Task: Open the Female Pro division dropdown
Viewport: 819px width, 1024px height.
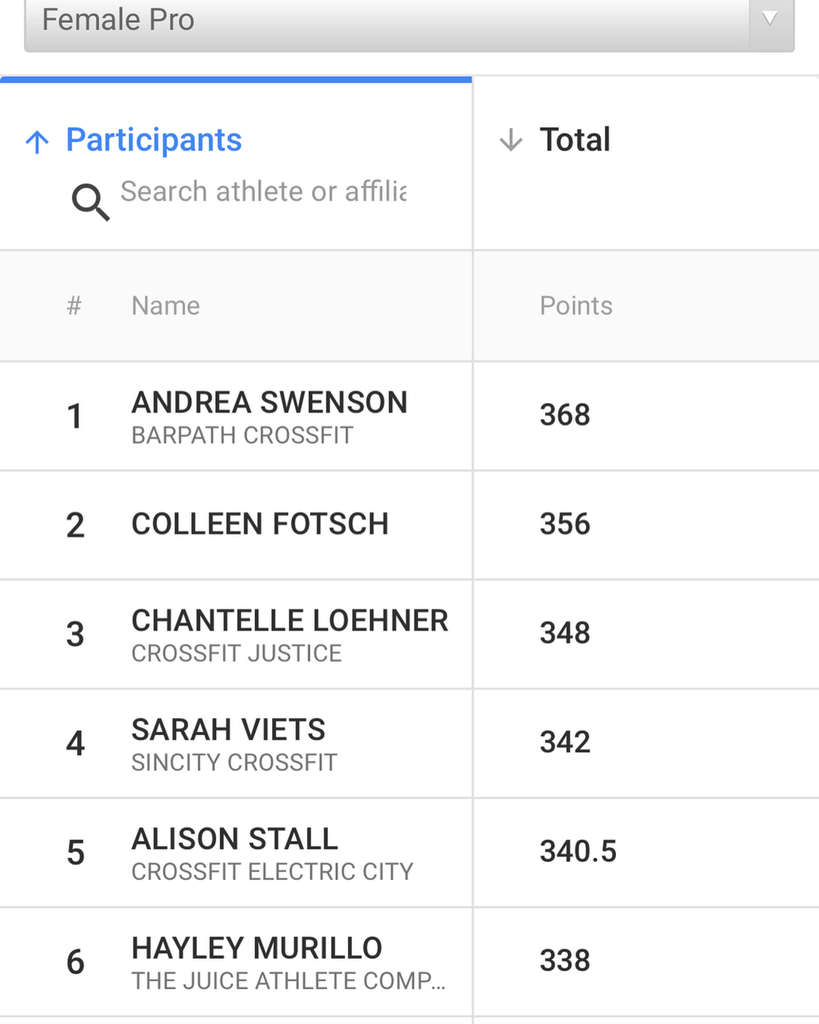Action: point(409,21)
